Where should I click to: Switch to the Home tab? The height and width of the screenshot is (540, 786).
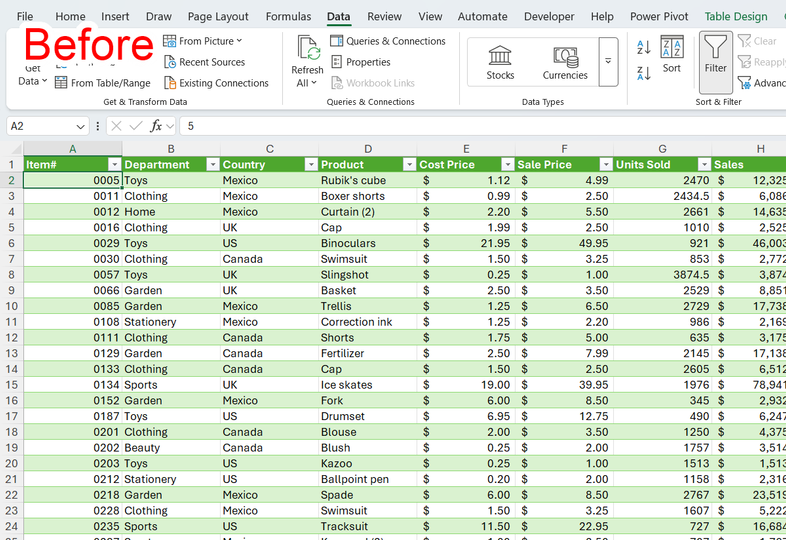(70, 17)
